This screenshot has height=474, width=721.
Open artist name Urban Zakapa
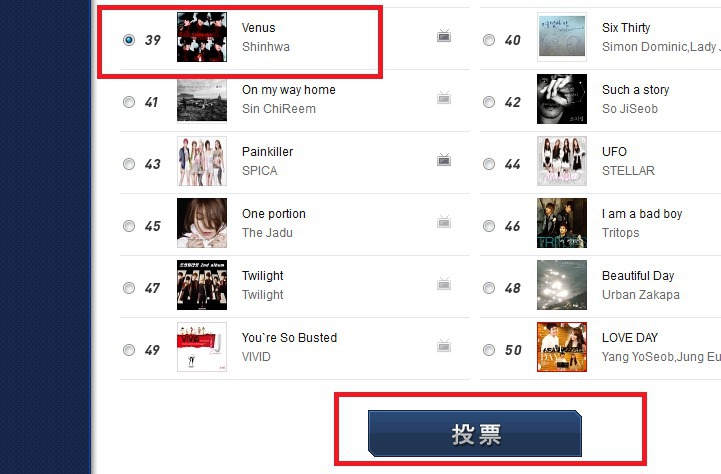click(x=641, y=295)
